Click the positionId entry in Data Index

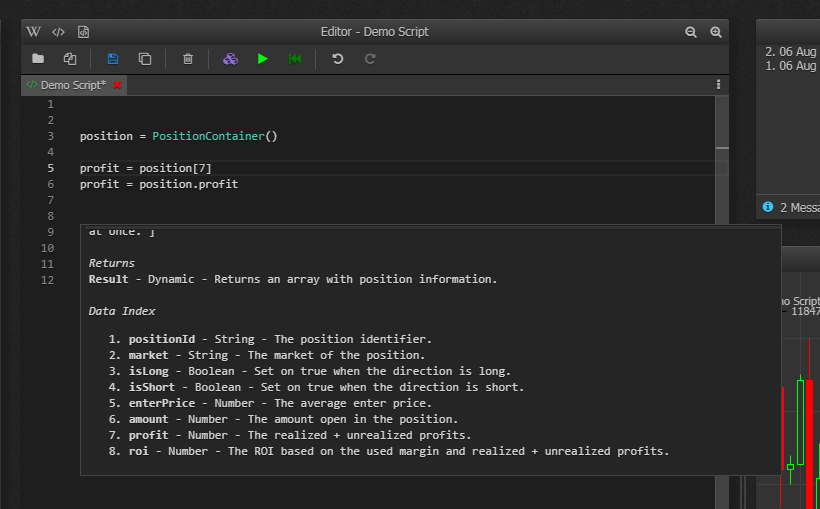(270, 339)
